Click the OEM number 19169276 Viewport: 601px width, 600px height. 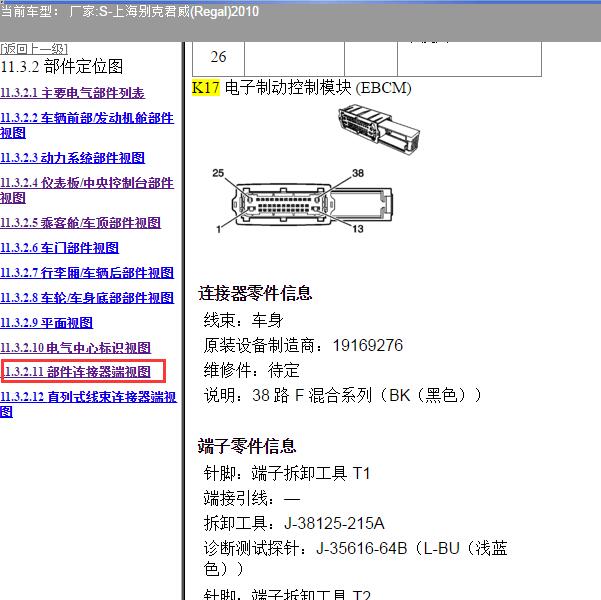(x=368, y=345)
